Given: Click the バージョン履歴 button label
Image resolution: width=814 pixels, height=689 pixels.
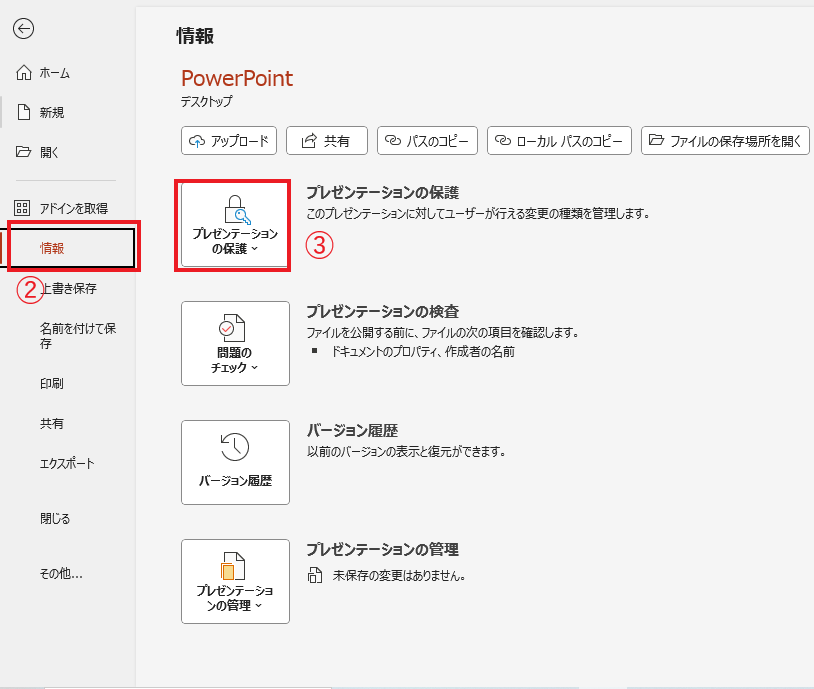Looking at the screenshot, I should pos(235,481).
